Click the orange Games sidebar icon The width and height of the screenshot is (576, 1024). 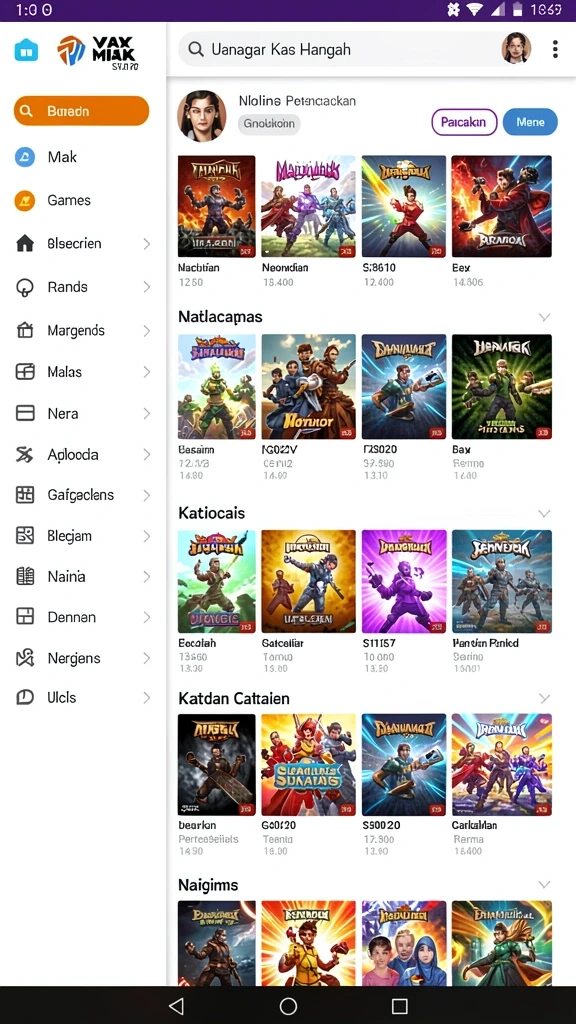[25, 200]
